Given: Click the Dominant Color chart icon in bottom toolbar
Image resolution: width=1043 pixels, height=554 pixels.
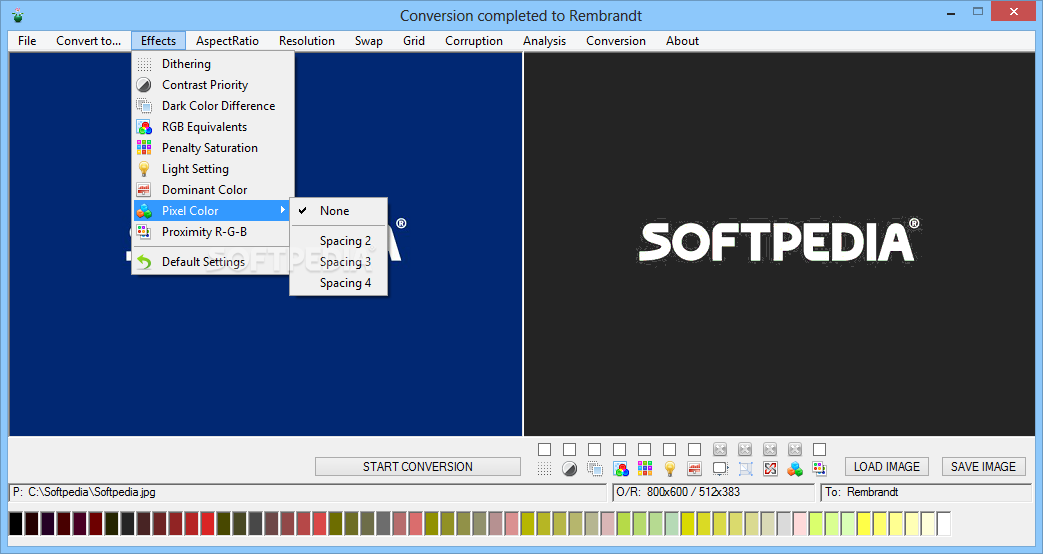Looking at the screenshot, I should coord(694,468).
